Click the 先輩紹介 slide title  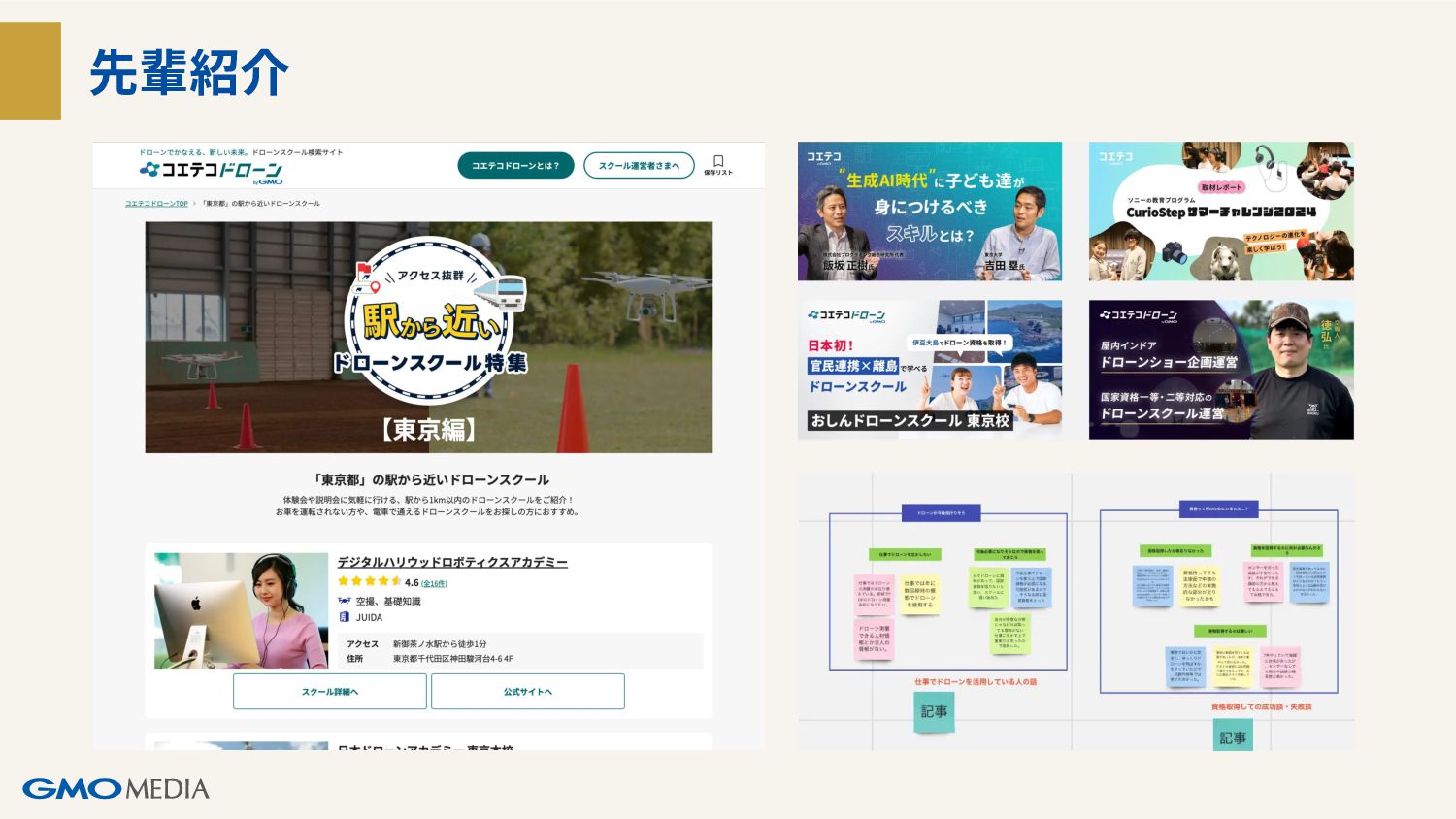[x=189, y=72]
